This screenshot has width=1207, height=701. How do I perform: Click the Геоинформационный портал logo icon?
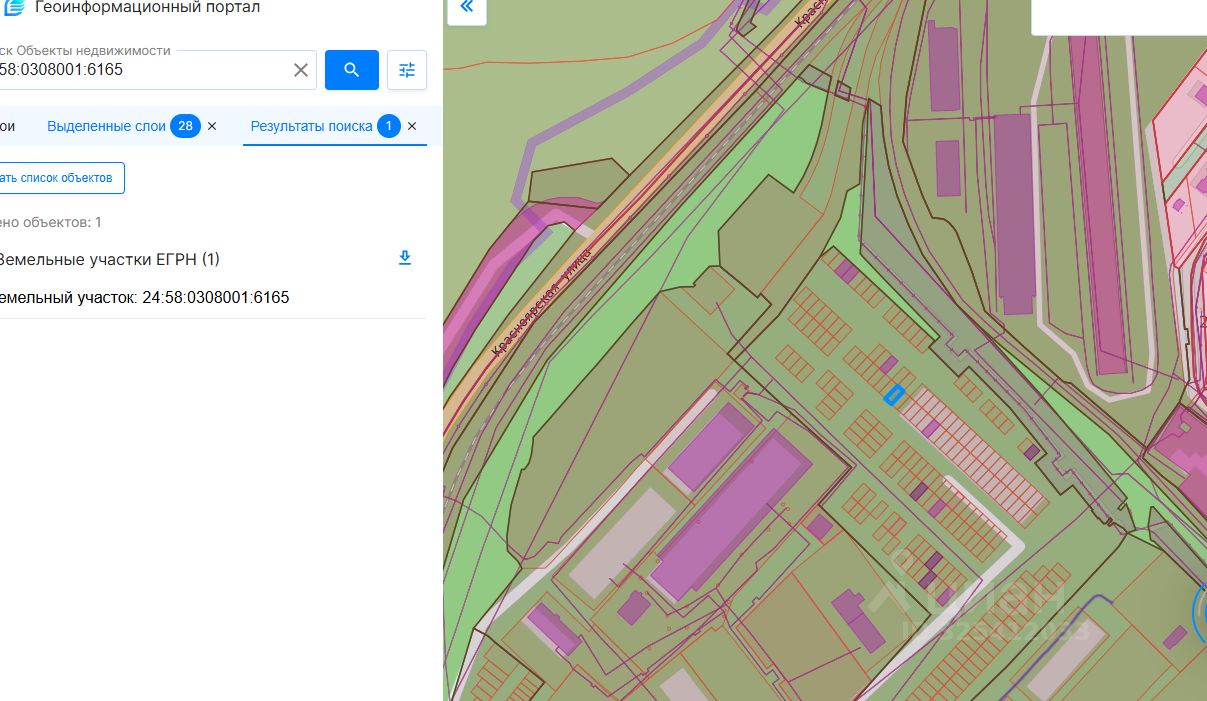13,8
